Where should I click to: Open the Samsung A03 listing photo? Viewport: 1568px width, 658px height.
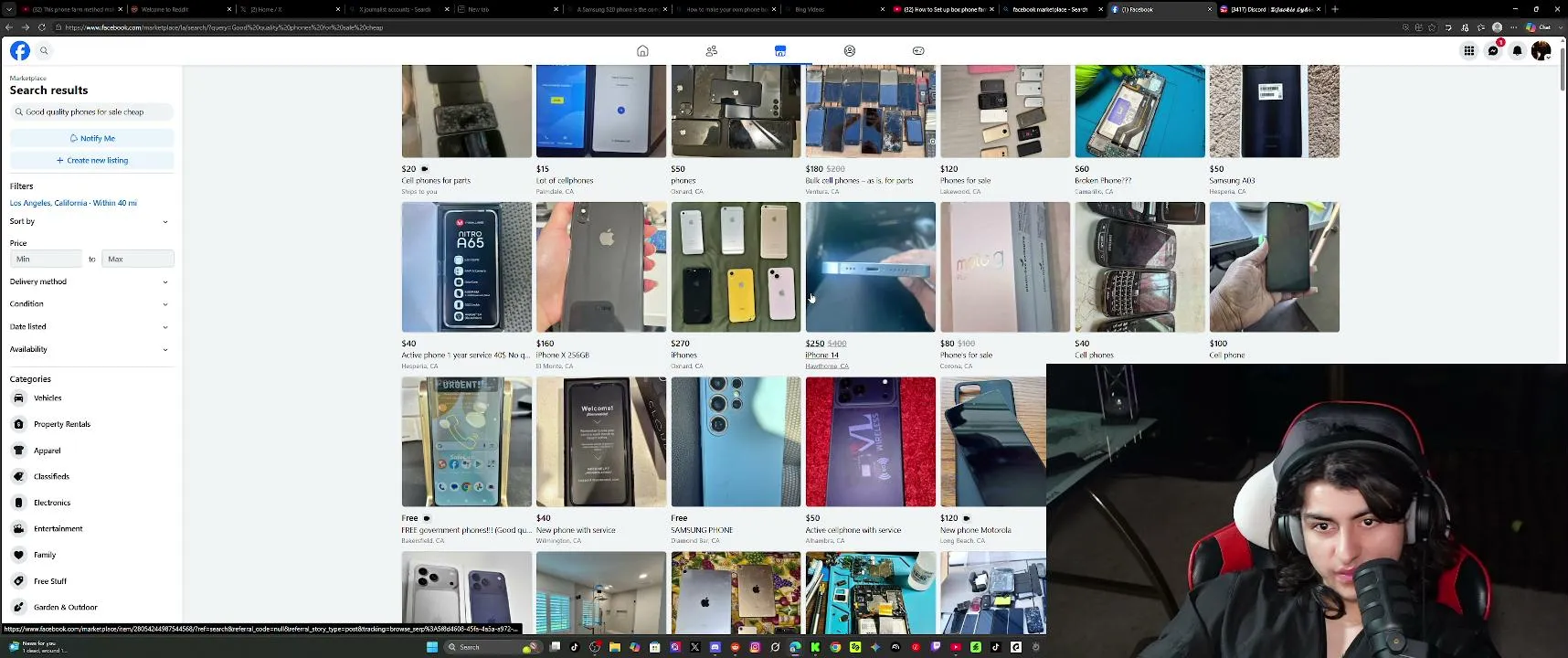click(1275, 111)
